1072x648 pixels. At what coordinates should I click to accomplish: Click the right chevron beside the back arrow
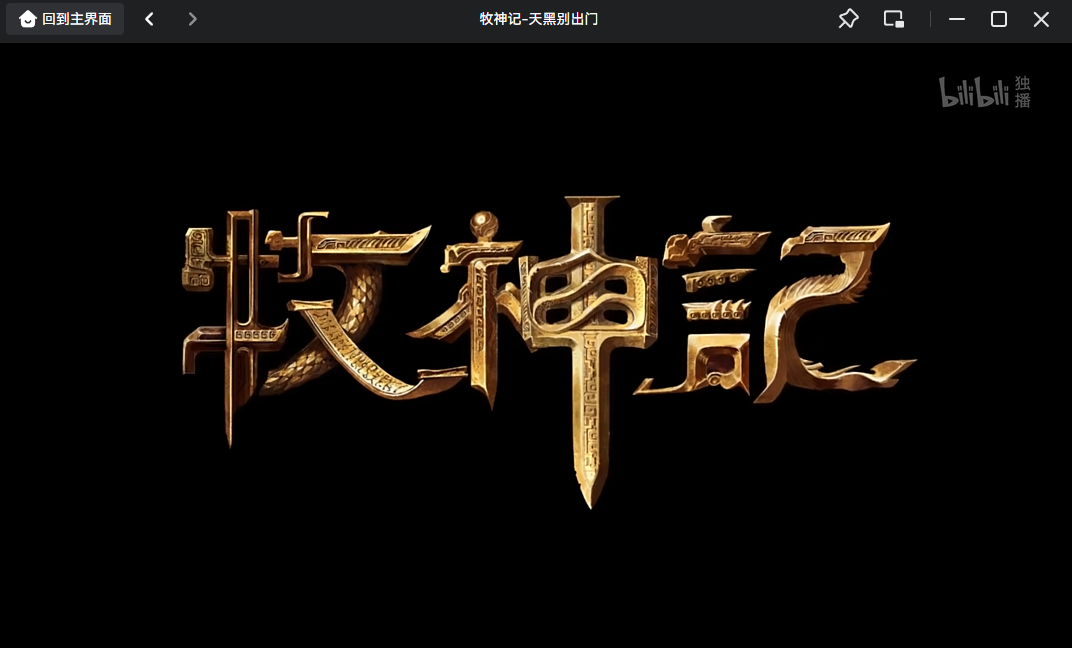click(x=192, y=18)
